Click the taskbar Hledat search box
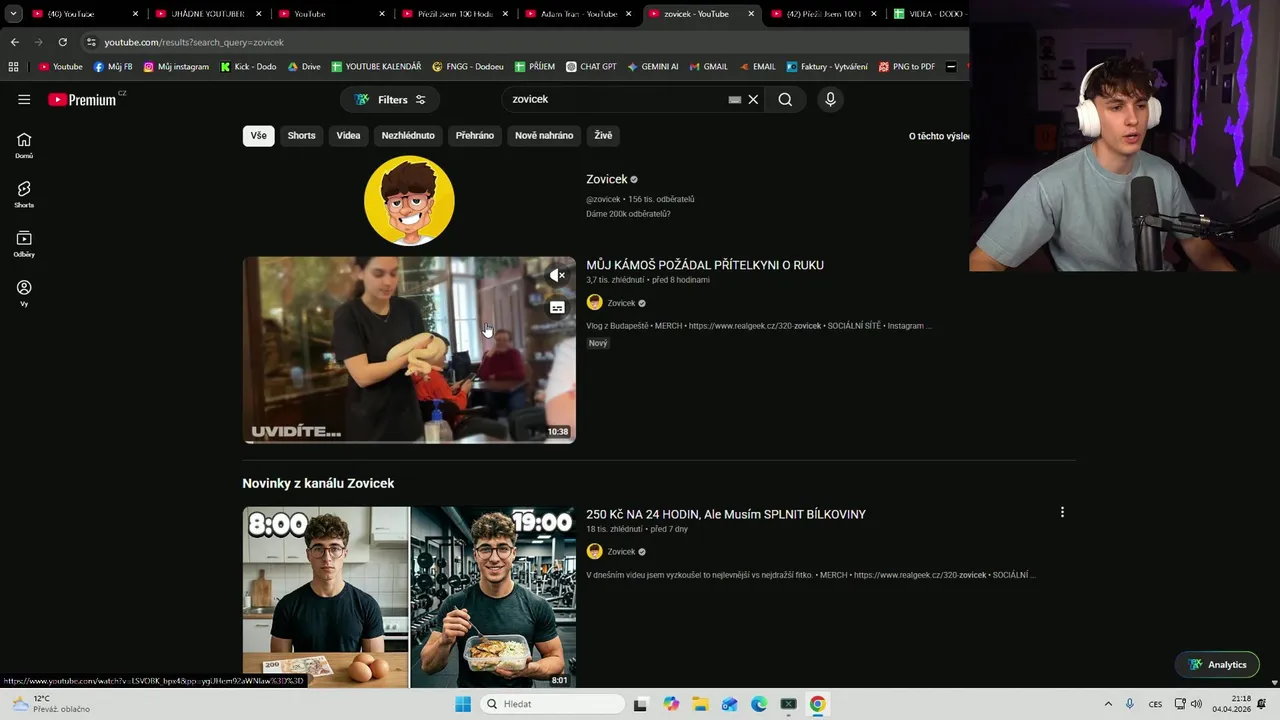 552,704
